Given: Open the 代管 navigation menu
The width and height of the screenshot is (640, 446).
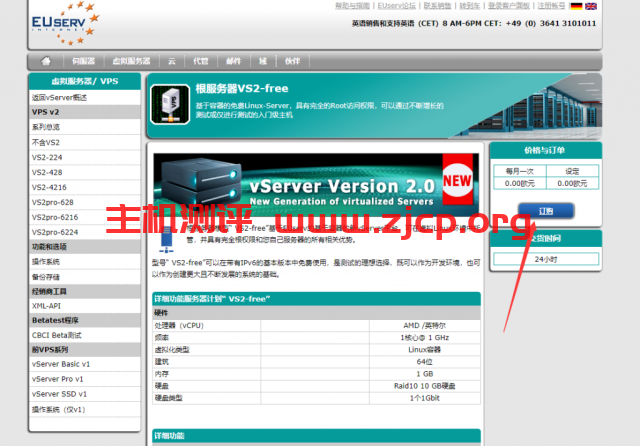Looking at the screenshot, I should pyautogui.click(x=200, y=61).
